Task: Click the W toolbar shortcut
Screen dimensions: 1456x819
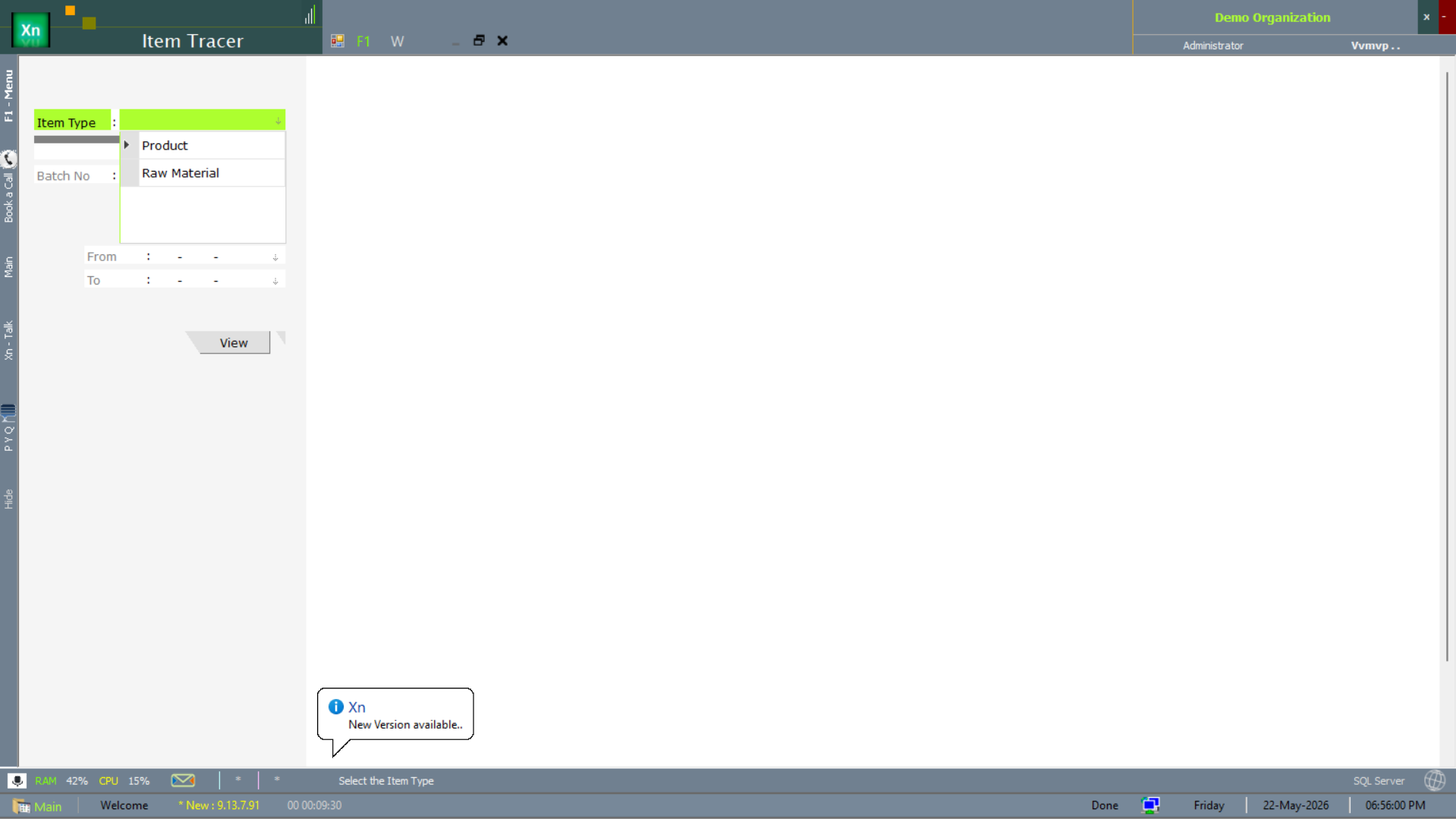Action: tap(397, 41)
